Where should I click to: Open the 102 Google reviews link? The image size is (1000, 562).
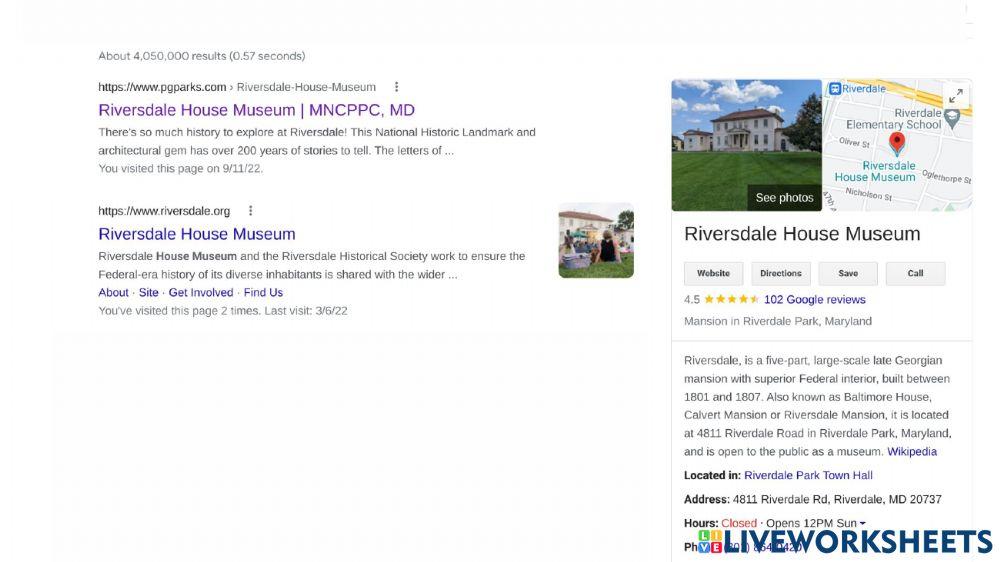click(x=814, y=300)
